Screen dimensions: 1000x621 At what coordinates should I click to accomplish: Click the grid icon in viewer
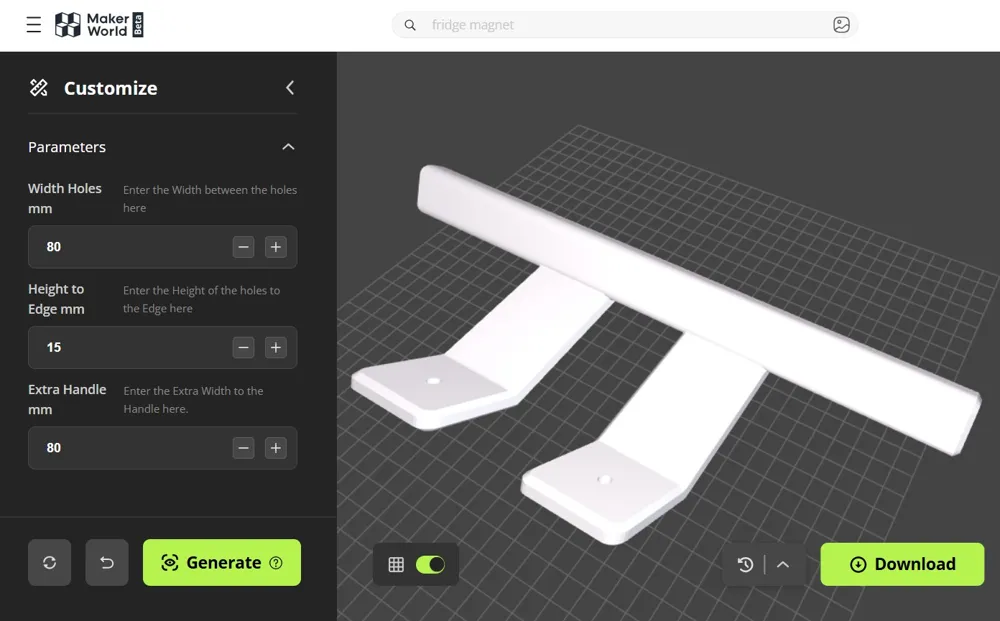pyautogui.click(x=396, y=564)
